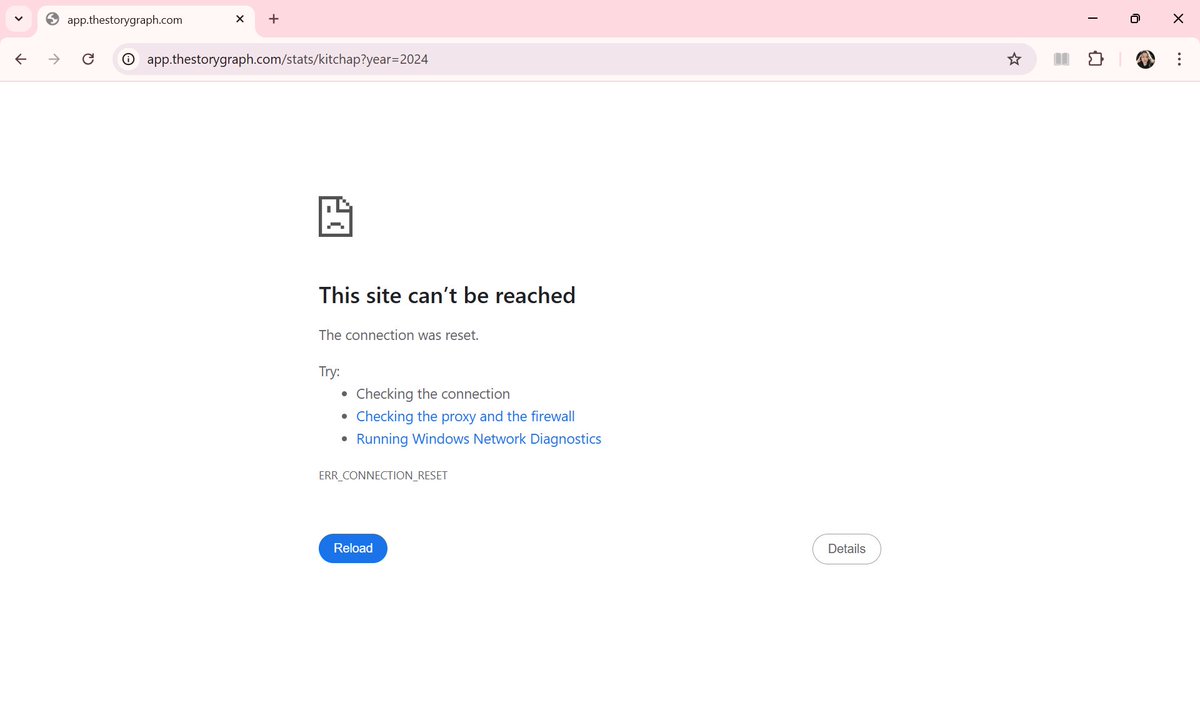Open a new tab with plus button

point(274,19)
